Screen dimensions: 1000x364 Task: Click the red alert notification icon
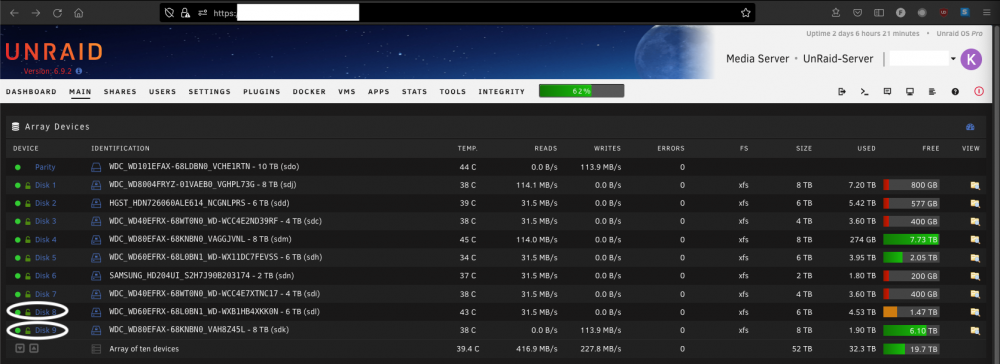(x=979, y=92)
